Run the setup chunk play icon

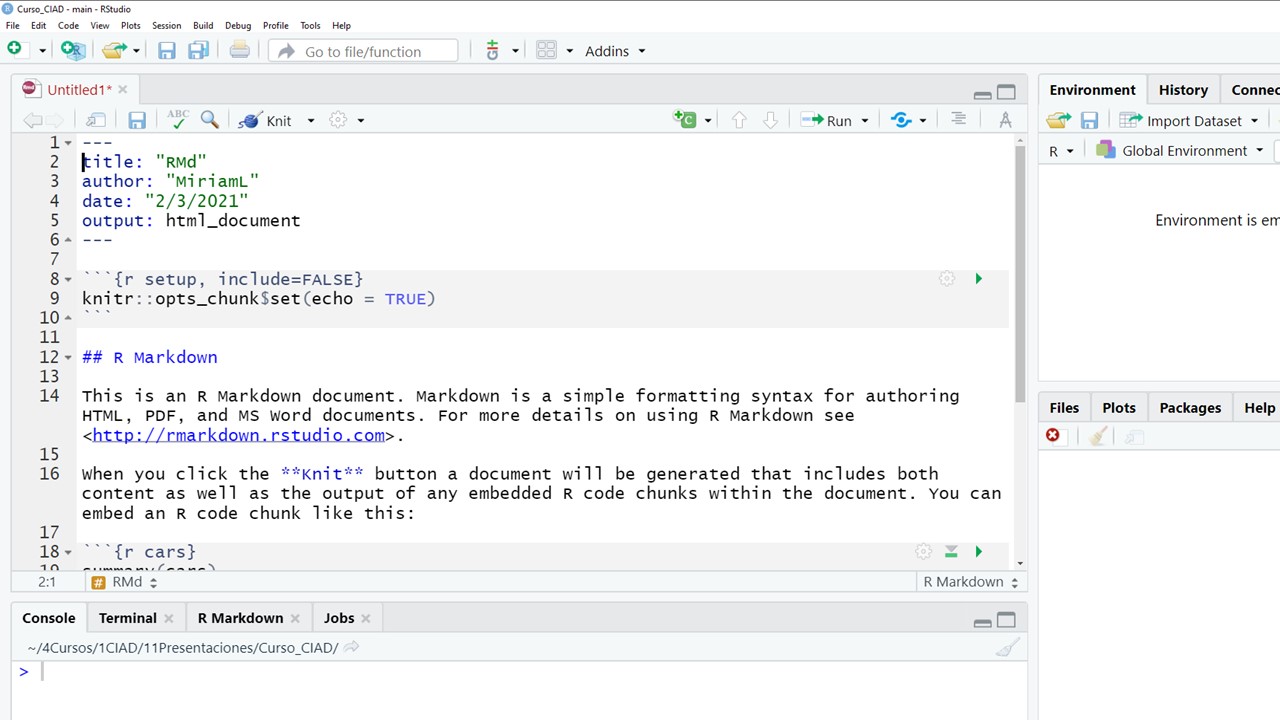point(978,279)
